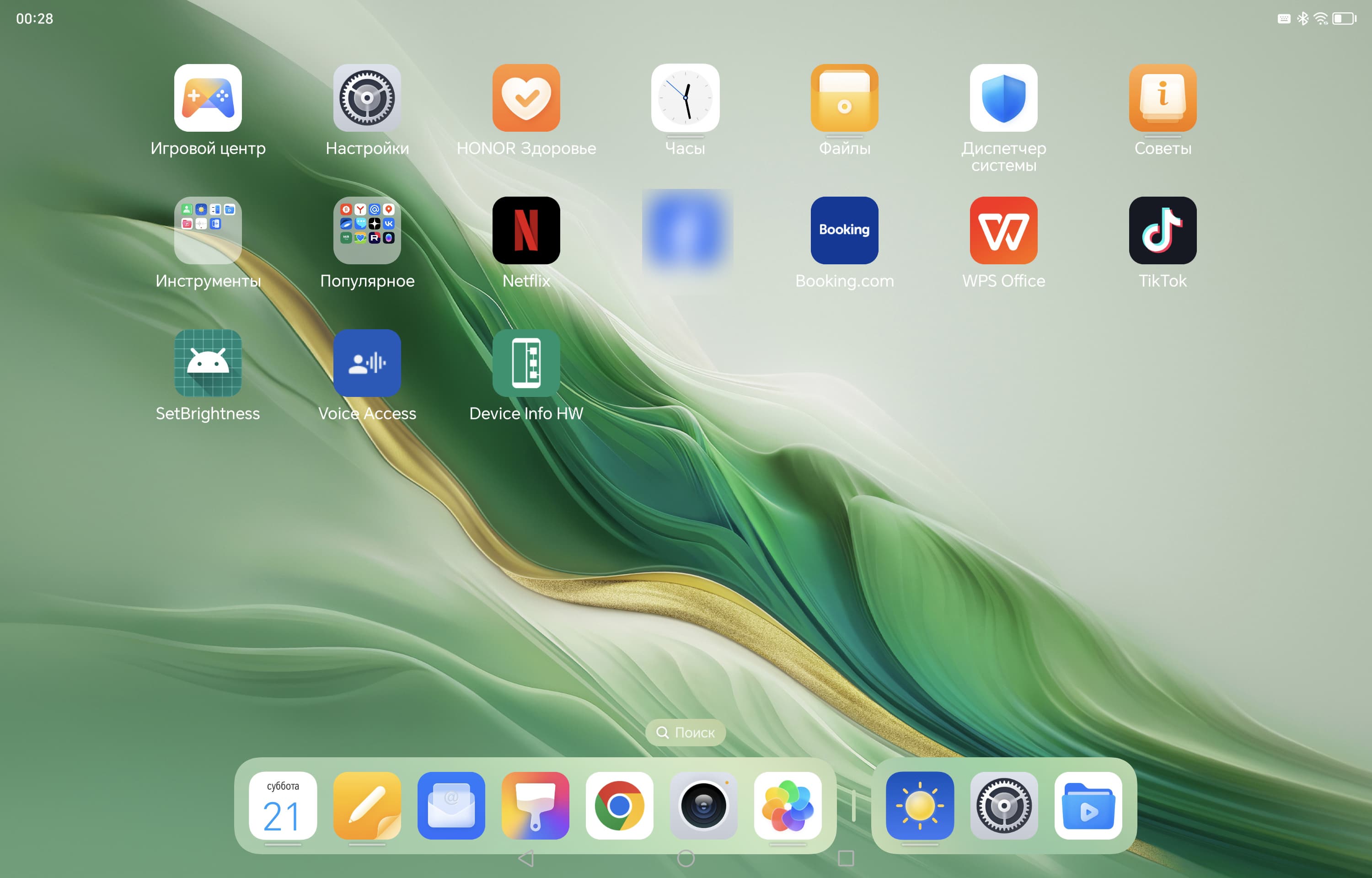
Task: Open Диспетчер системы shield app
Action: 1003,98
